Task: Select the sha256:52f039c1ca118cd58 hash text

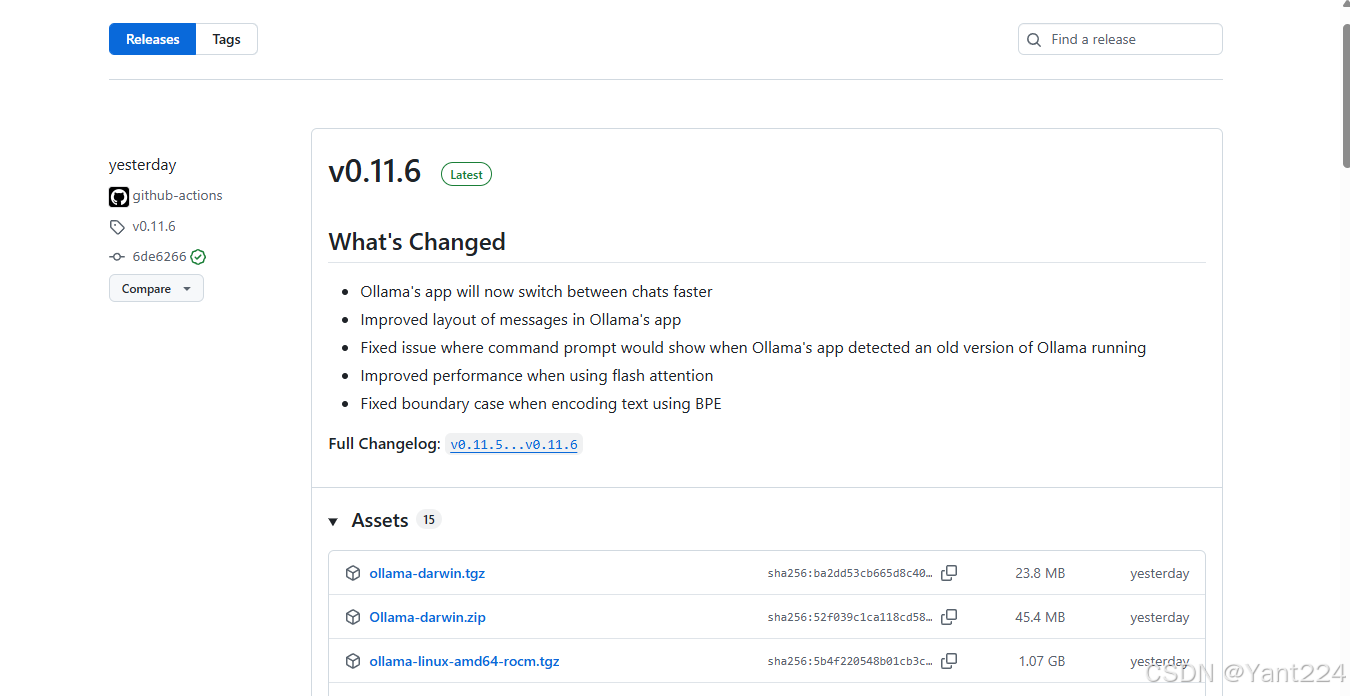Action: (x=850, y=618)
